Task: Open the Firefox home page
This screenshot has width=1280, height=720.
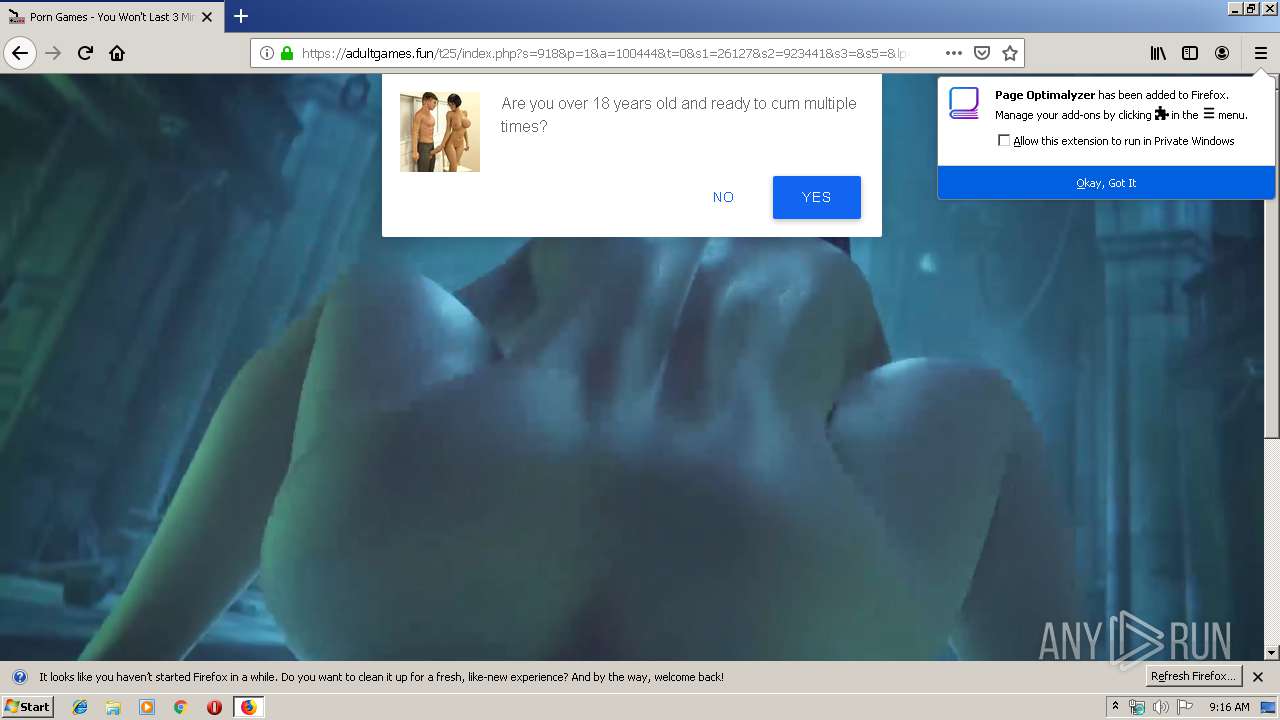Action: click(117, 53)
